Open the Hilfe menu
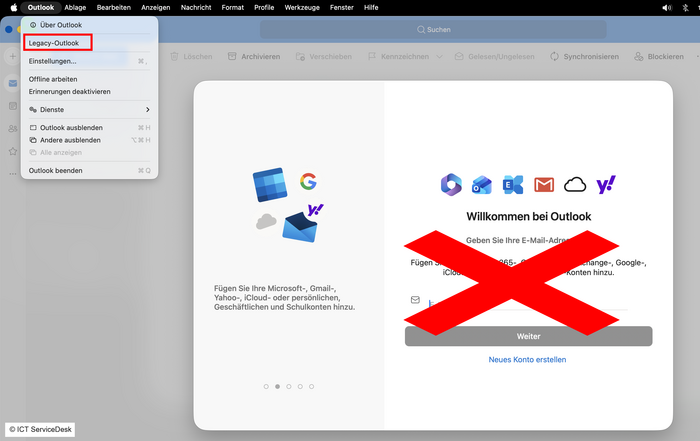700x441 pixels. pos(371,8)
